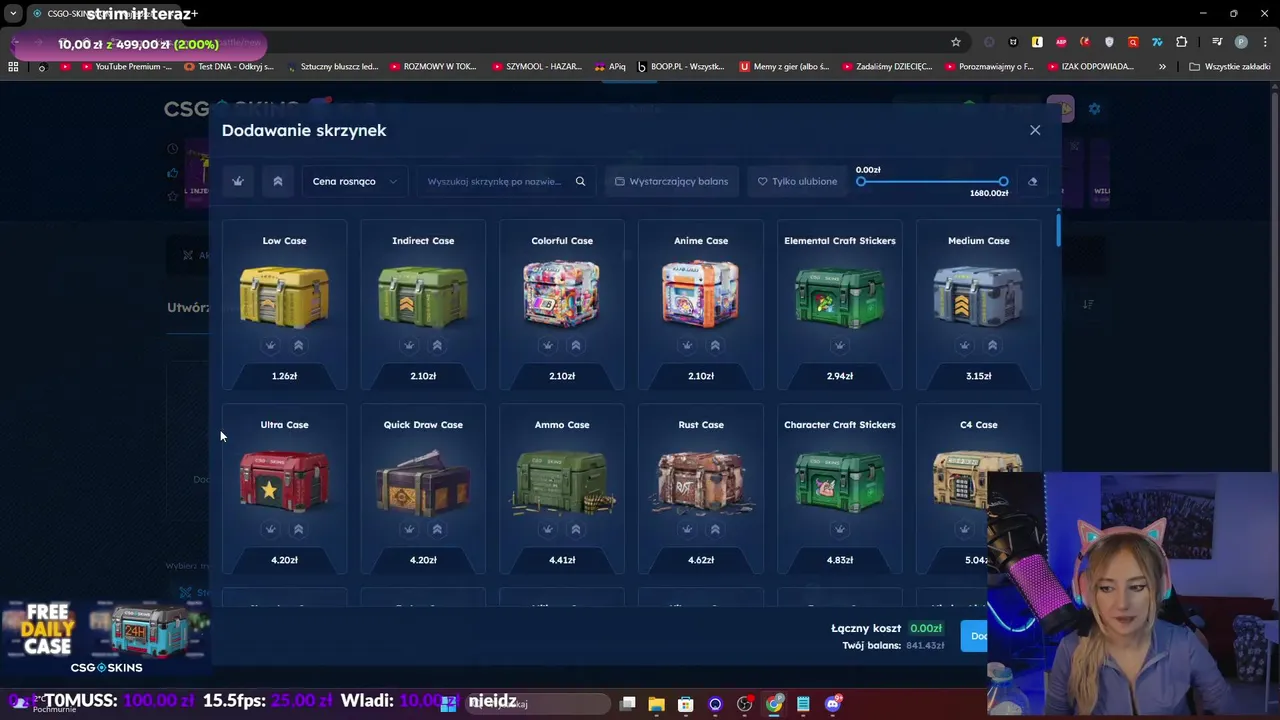Select the Colorful Case box image

(x=562, y=295)
